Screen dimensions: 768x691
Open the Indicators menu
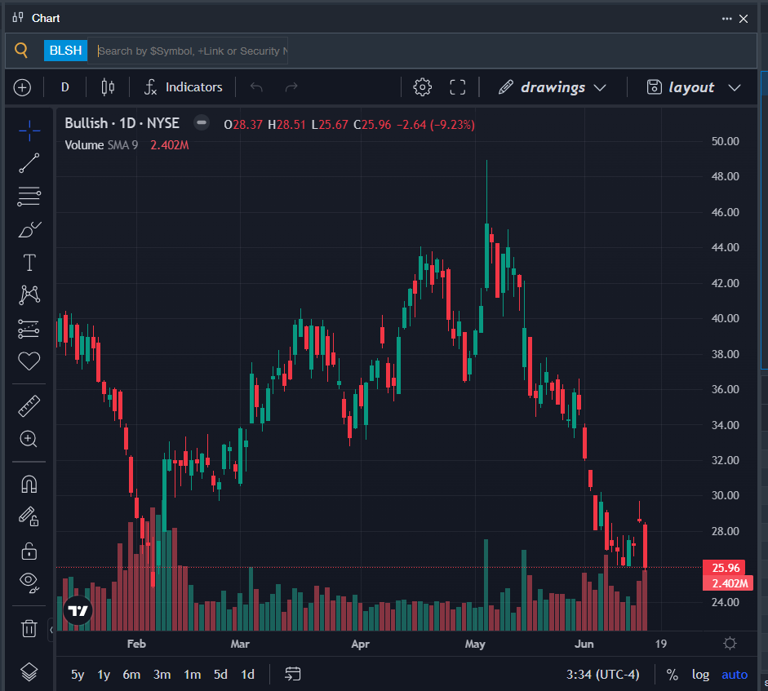pos(183,88)
